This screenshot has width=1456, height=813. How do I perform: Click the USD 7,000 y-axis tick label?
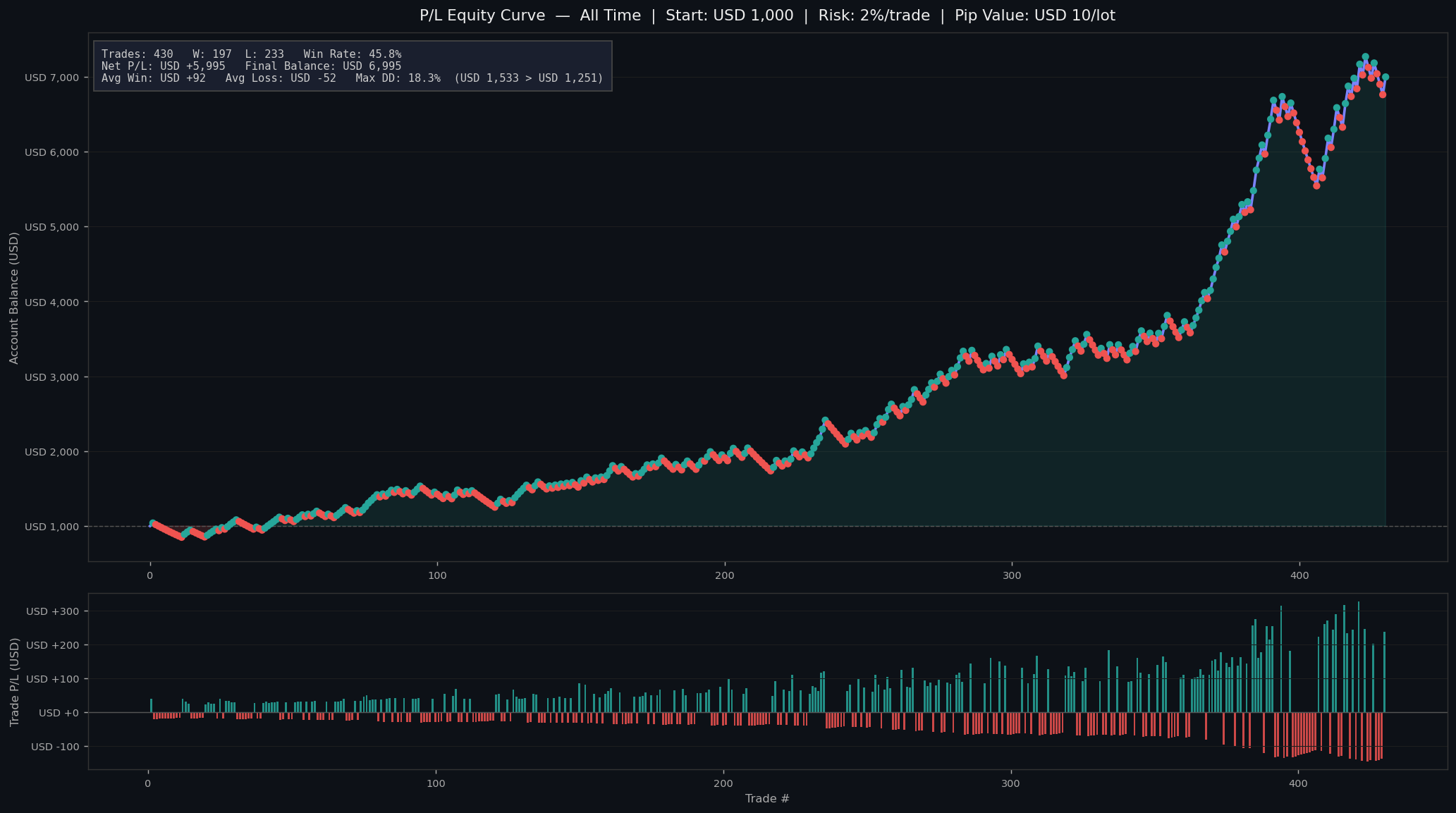[51, 78]
